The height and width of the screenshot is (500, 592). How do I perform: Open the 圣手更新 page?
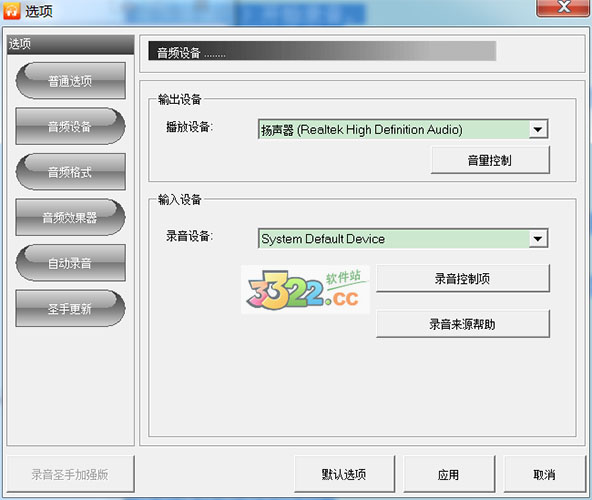tap(71, 309)
